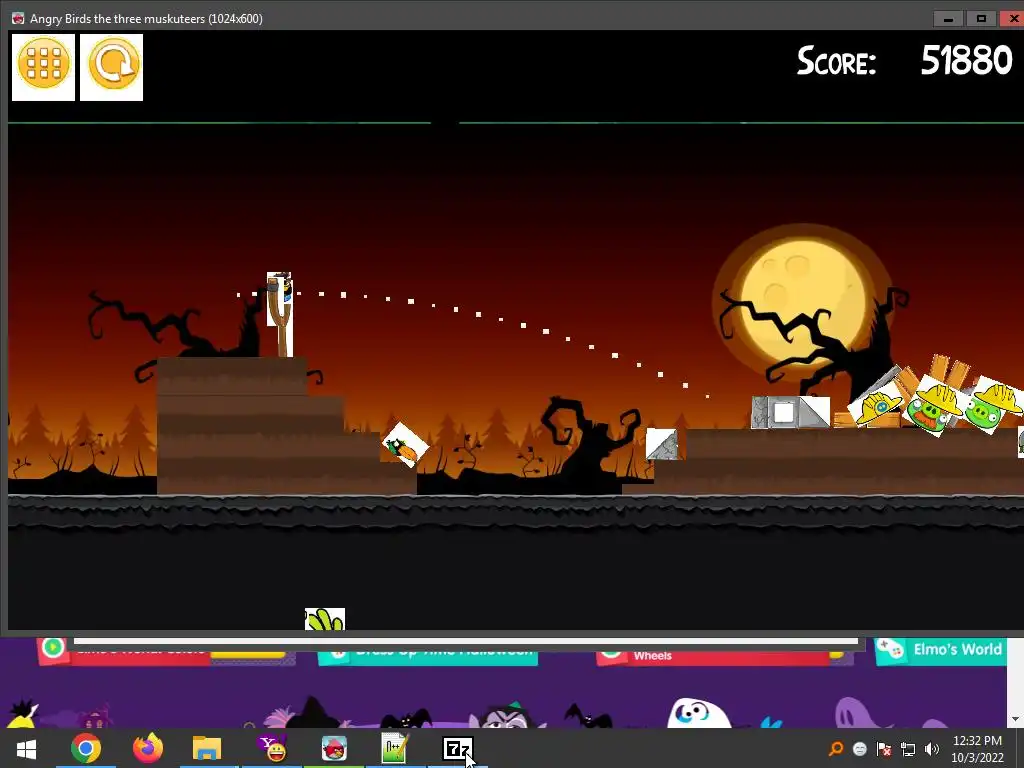This screenshot has height=768, width=1024.
Task: Open the 7-Zip taskbar icon
Action: [457, 748]
